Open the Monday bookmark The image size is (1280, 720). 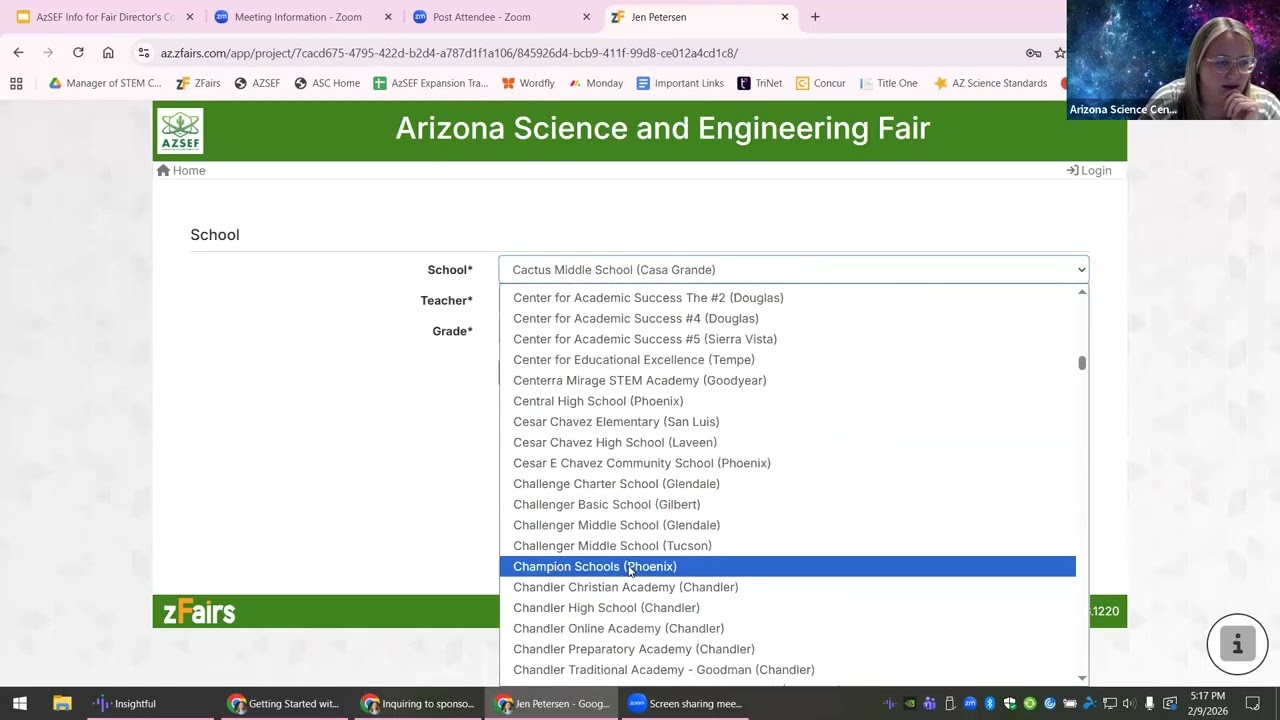click(x=595, y=84)
